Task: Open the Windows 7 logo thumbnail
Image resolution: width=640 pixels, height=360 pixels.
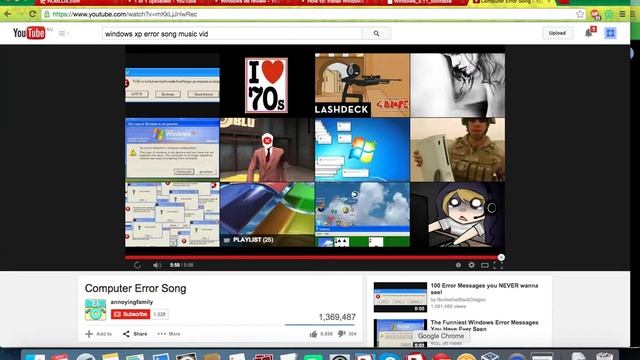Action: point(362,149)
